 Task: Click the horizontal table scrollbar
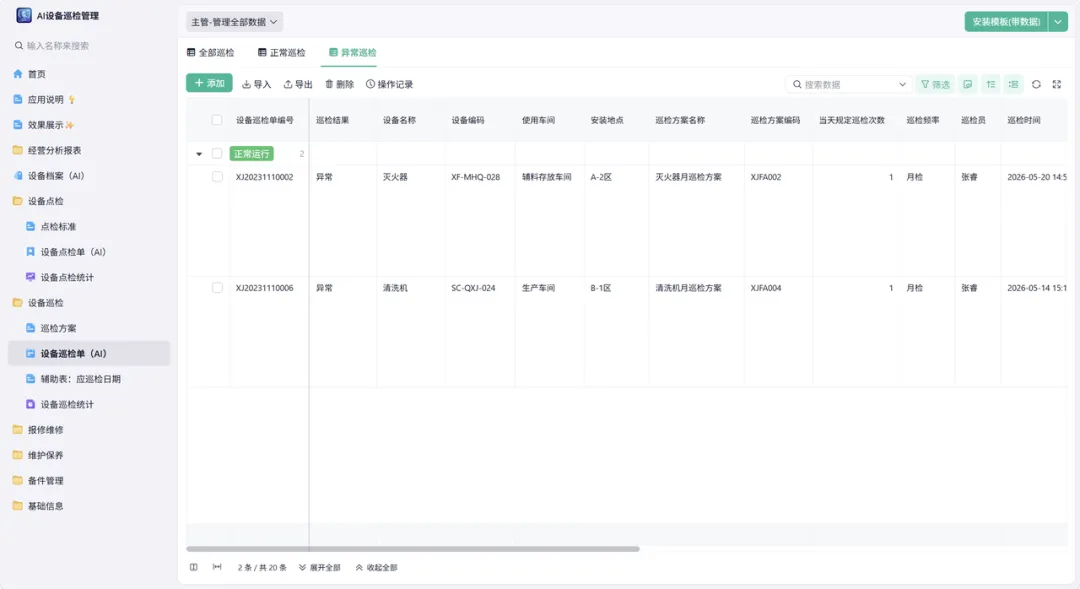[413, 549]
